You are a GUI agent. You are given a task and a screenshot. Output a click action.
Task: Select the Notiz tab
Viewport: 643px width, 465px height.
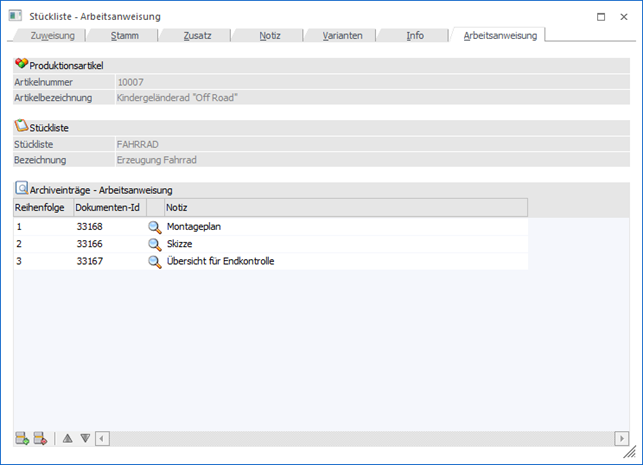pos(269,35)
